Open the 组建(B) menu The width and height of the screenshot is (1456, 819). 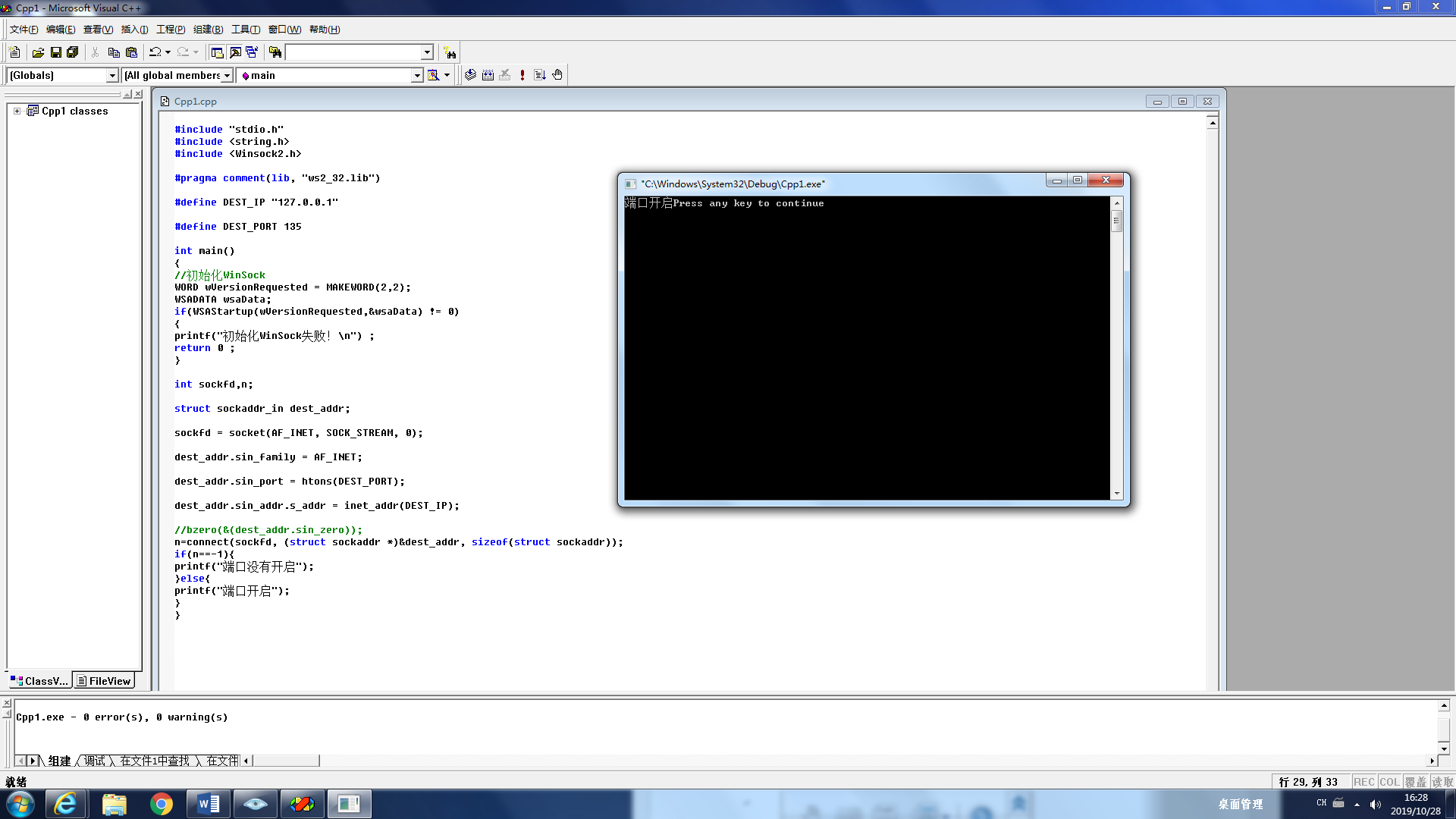(x=208, y=30)
